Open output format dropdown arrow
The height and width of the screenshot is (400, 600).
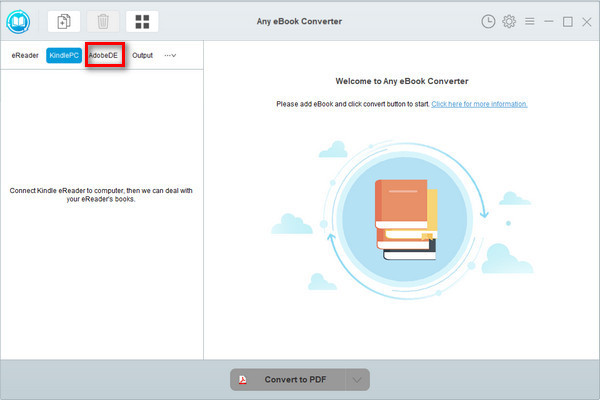pos(357,380)
